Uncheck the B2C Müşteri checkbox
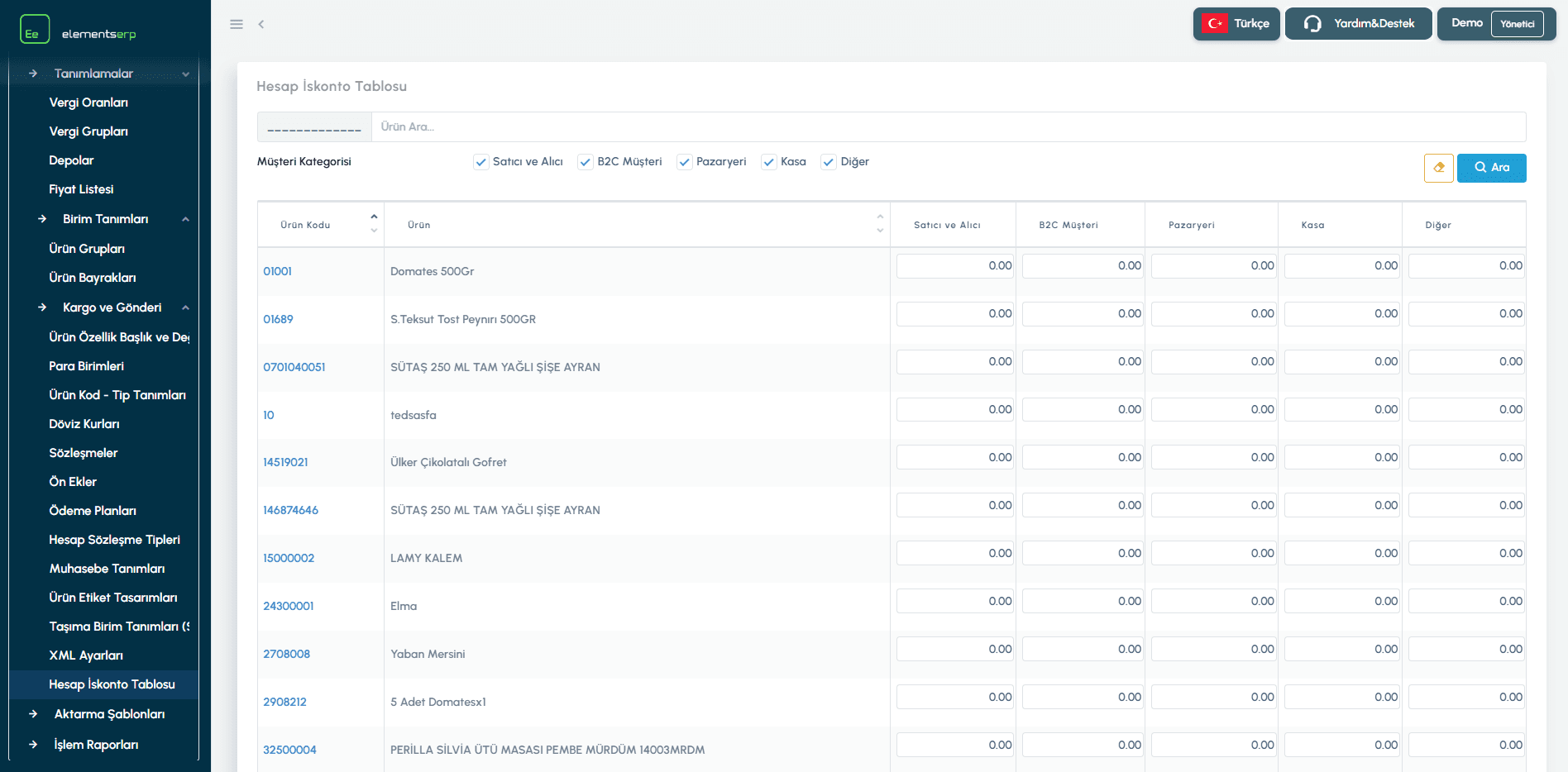This screenshot has width=1568, height=772. point(586,162)
